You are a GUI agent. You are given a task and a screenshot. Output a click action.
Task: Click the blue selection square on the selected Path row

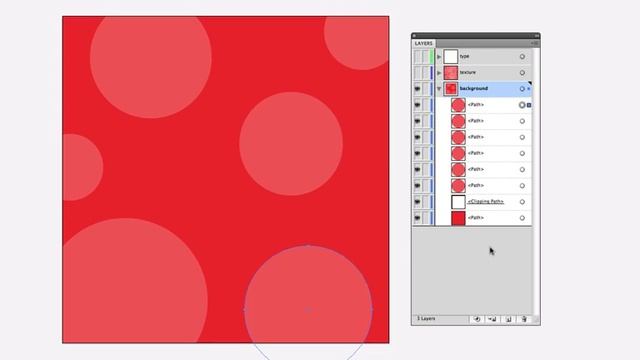[529, 105]
